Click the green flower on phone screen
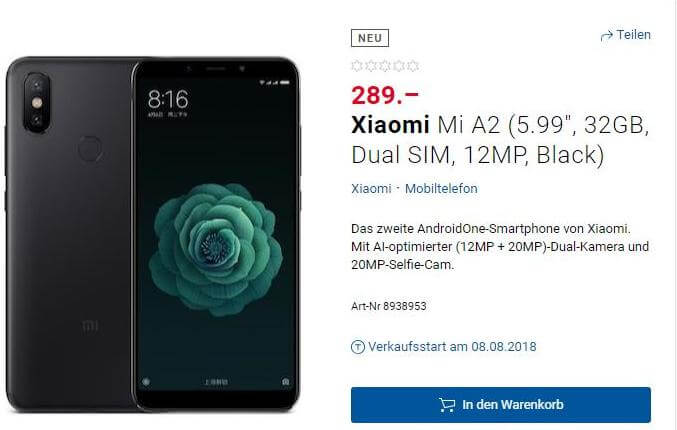Screen dimensions: 677x430 click(215, 248)
